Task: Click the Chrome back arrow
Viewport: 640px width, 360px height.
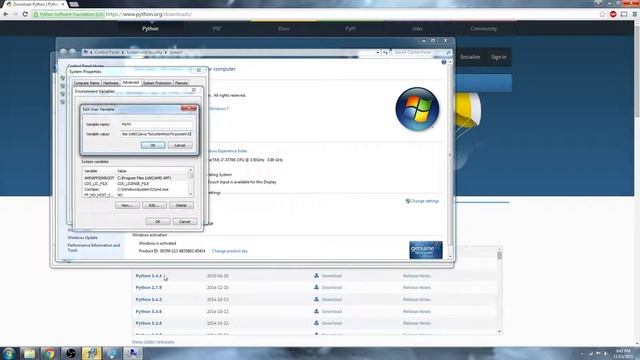Action: coord(6,14)
